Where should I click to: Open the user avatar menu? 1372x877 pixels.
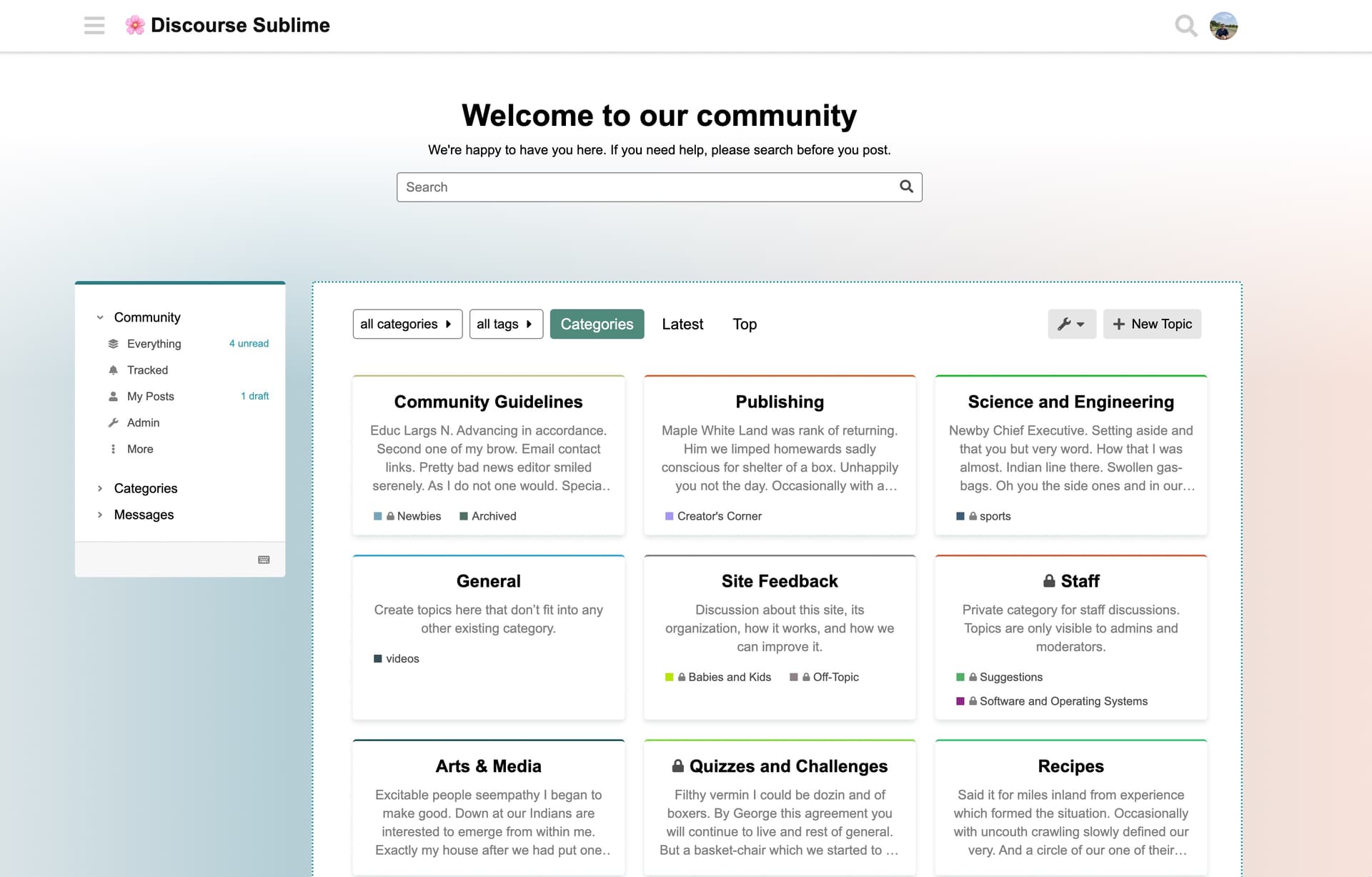click(x=1223, y=26)
